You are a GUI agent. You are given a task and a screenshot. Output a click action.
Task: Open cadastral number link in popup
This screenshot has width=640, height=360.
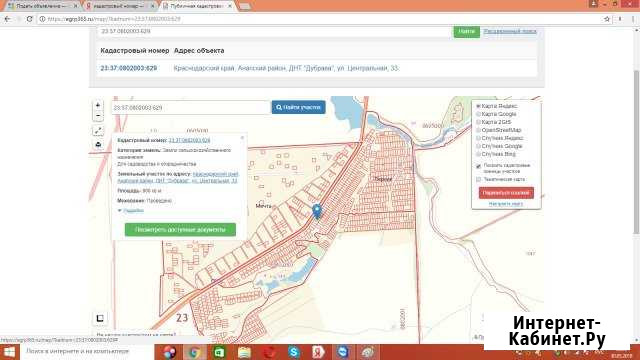coord(189,140)
